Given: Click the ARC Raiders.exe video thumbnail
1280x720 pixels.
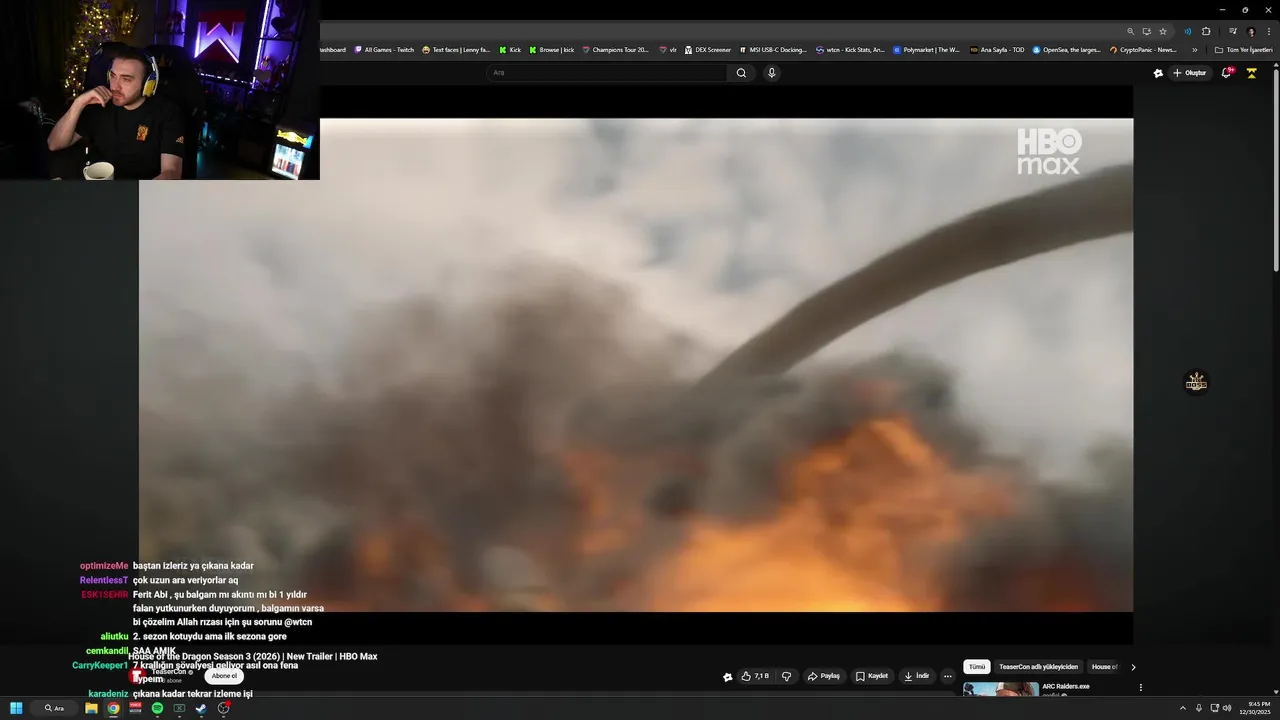Looking at the screenshot, I should (x=1000, y=689).
